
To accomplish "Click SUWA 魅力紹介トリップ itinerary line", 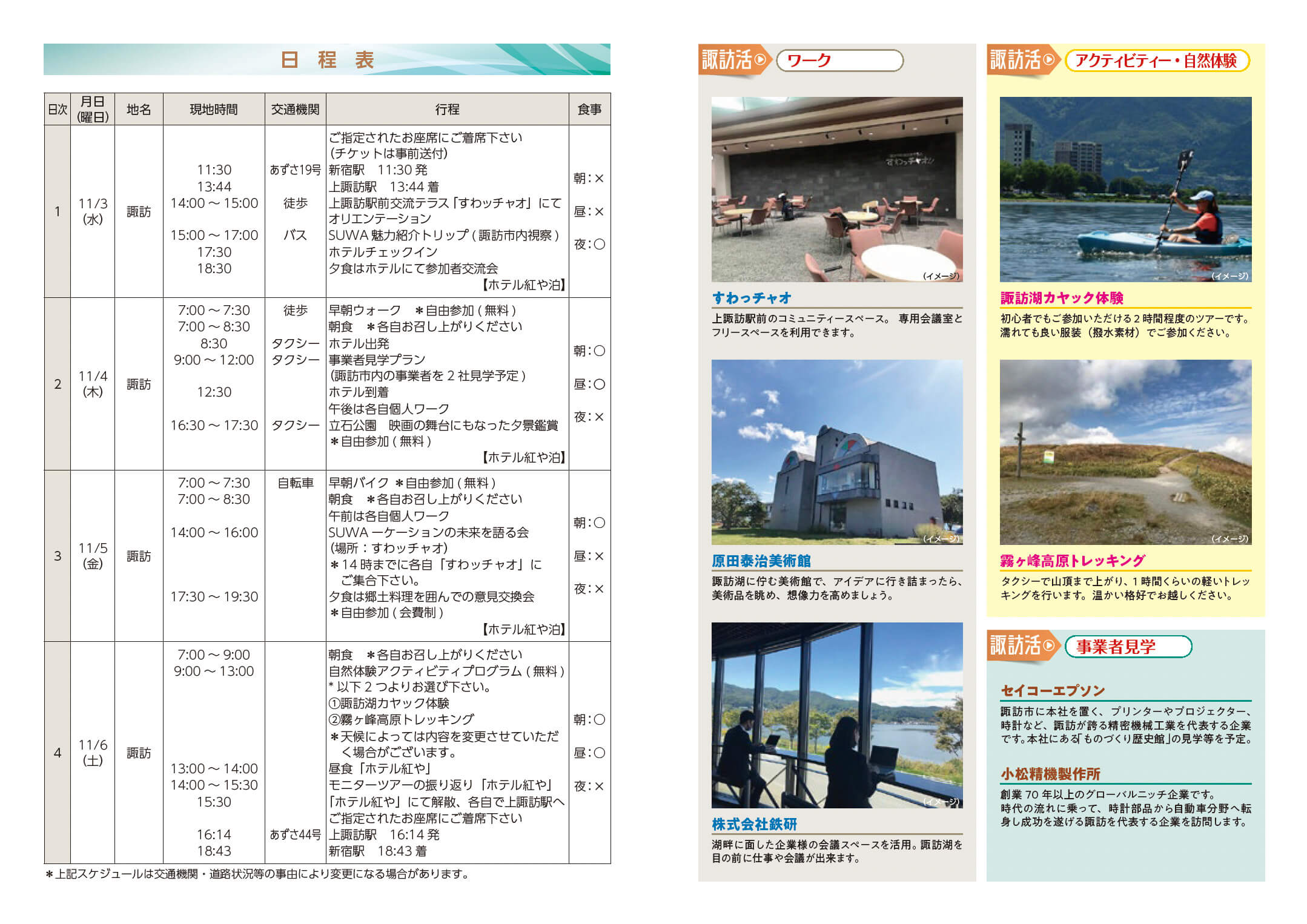I will tap(444, 235).
